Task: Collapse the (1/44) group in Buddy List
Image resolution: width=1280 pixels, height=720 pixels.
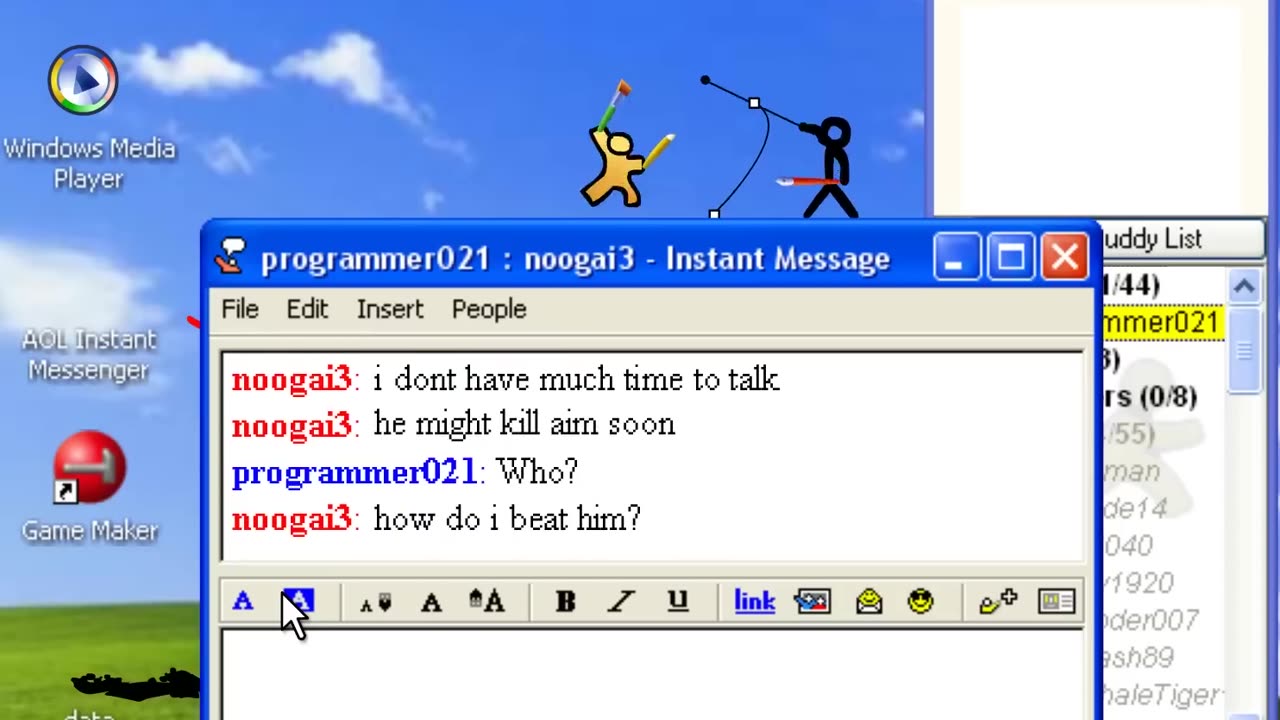Action: pos(1131,285)
